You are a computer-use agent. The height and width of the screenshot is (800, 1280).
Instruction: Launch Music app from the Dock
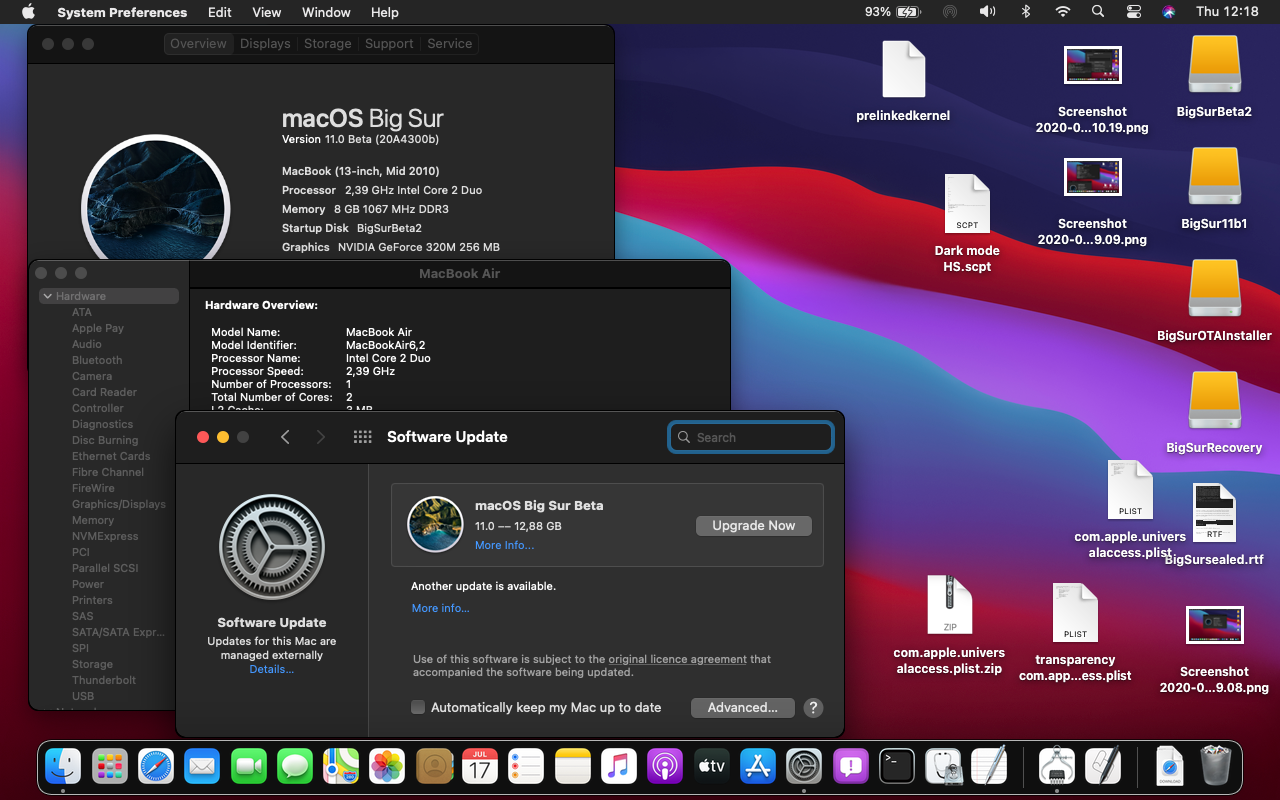(x=619, y=767)
